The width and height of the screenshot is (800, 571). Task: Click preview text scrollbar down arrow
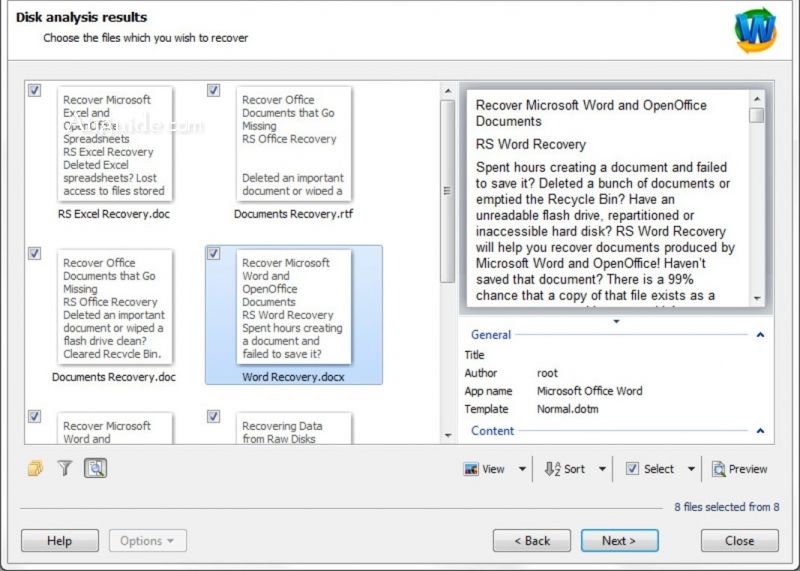(x=757, y=298)
